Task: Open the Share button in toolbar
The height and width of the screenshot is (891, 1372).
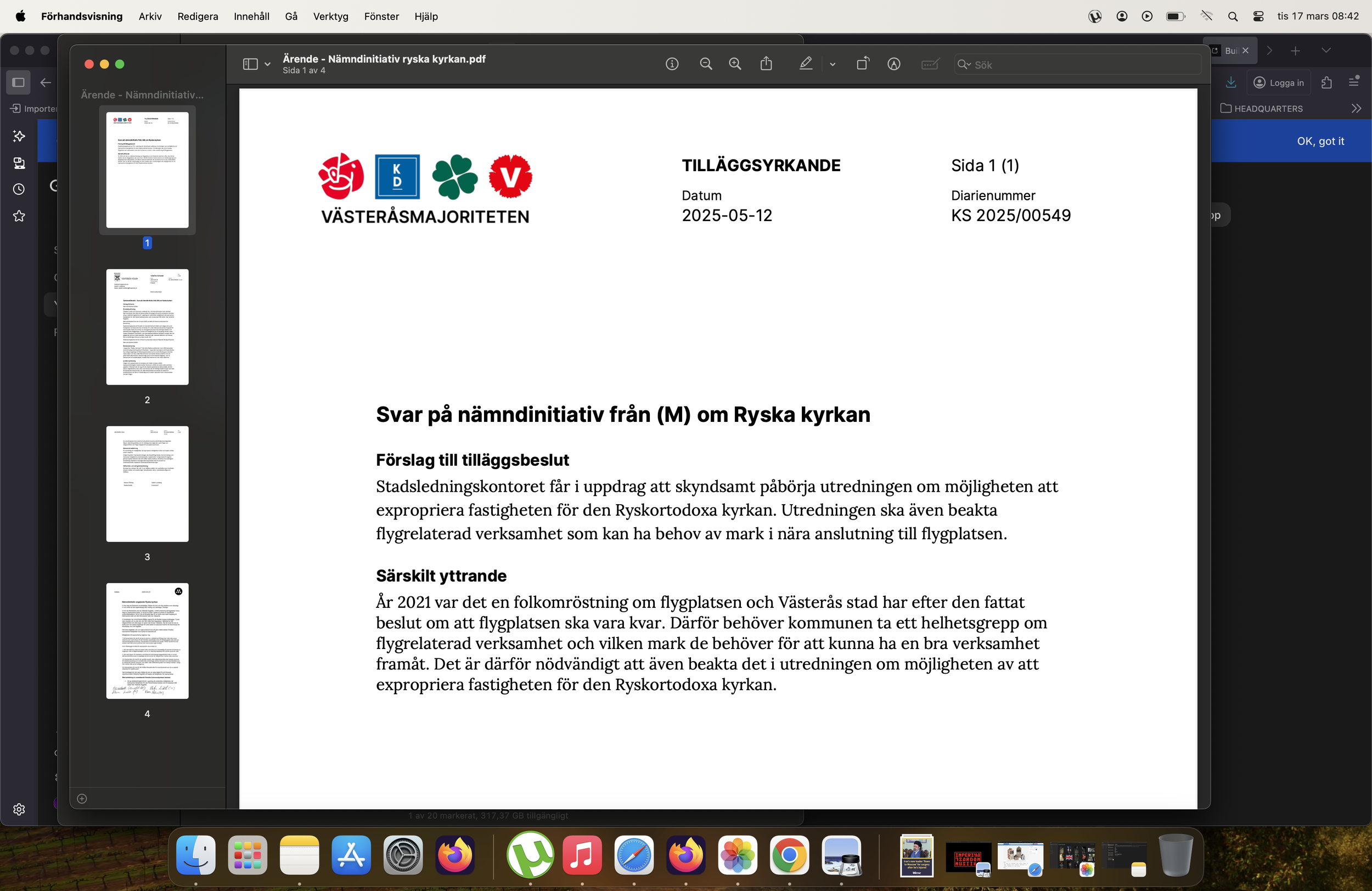Action: [766, 64]
